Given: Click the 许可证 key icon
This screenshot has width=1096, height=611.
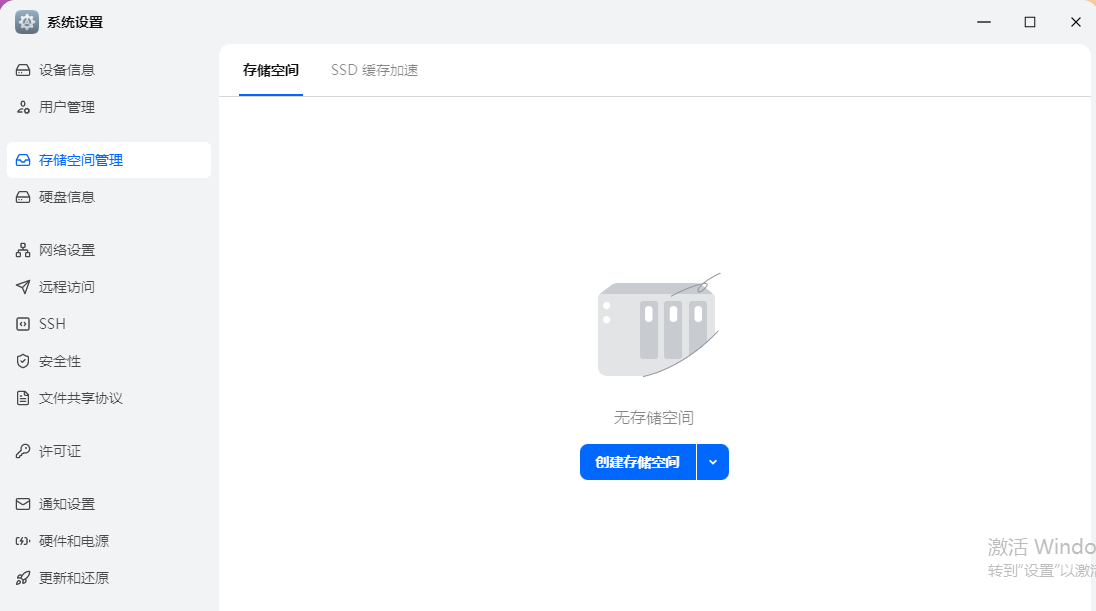Looking at the screenshot, I should pyautogui.click(x=23, y=451).
